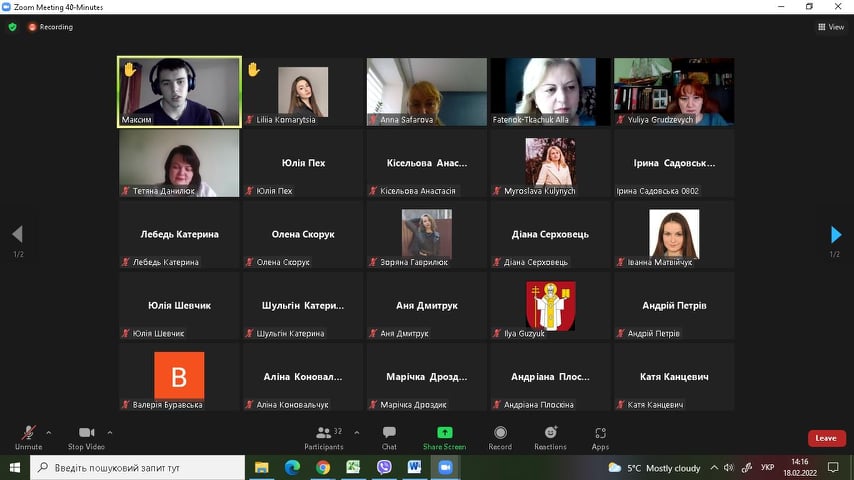This screenshot has height=480, width=854.
Task: Switch keyboard language УКР indicator
Action: [767, 467]
